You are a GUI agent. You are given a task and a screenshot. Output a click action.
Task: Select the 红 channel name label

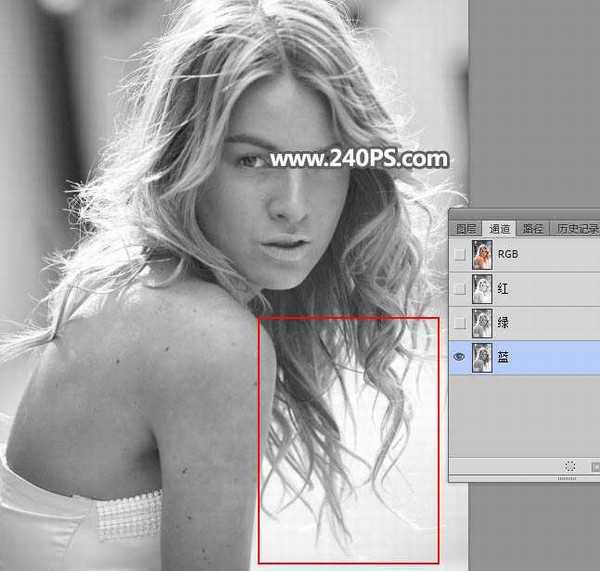[x=503, y=288]
